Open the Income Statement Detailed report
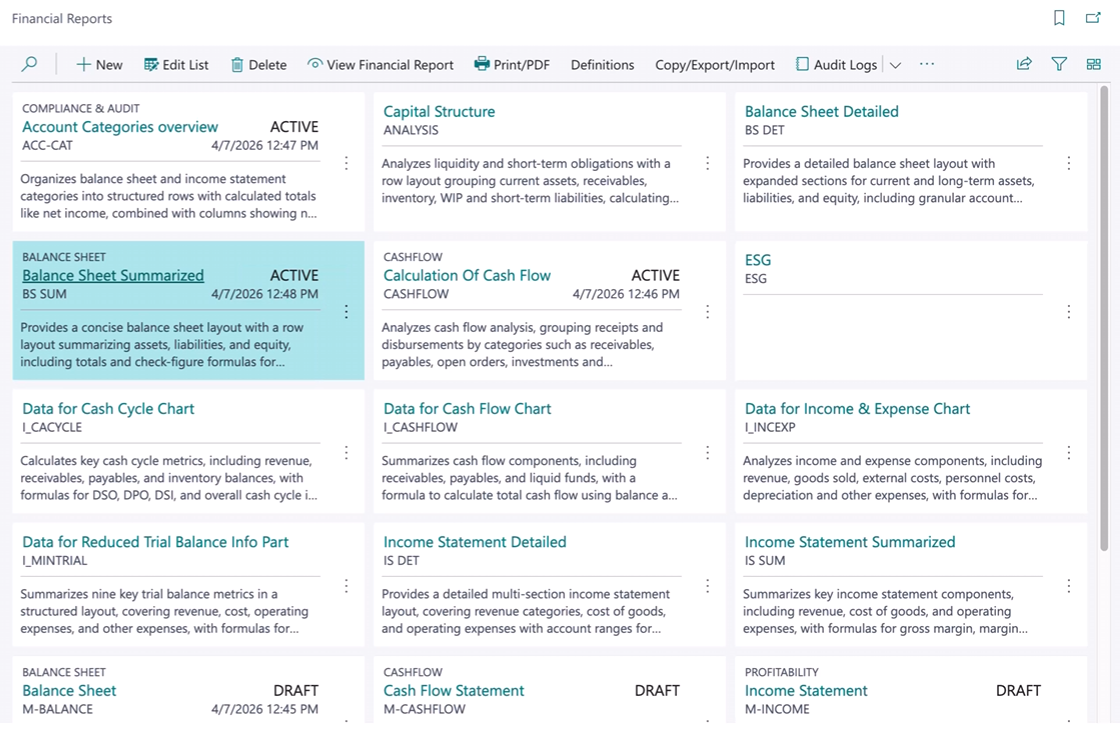The height and width of the screenshot is (733, 1120). pos(474,541)
